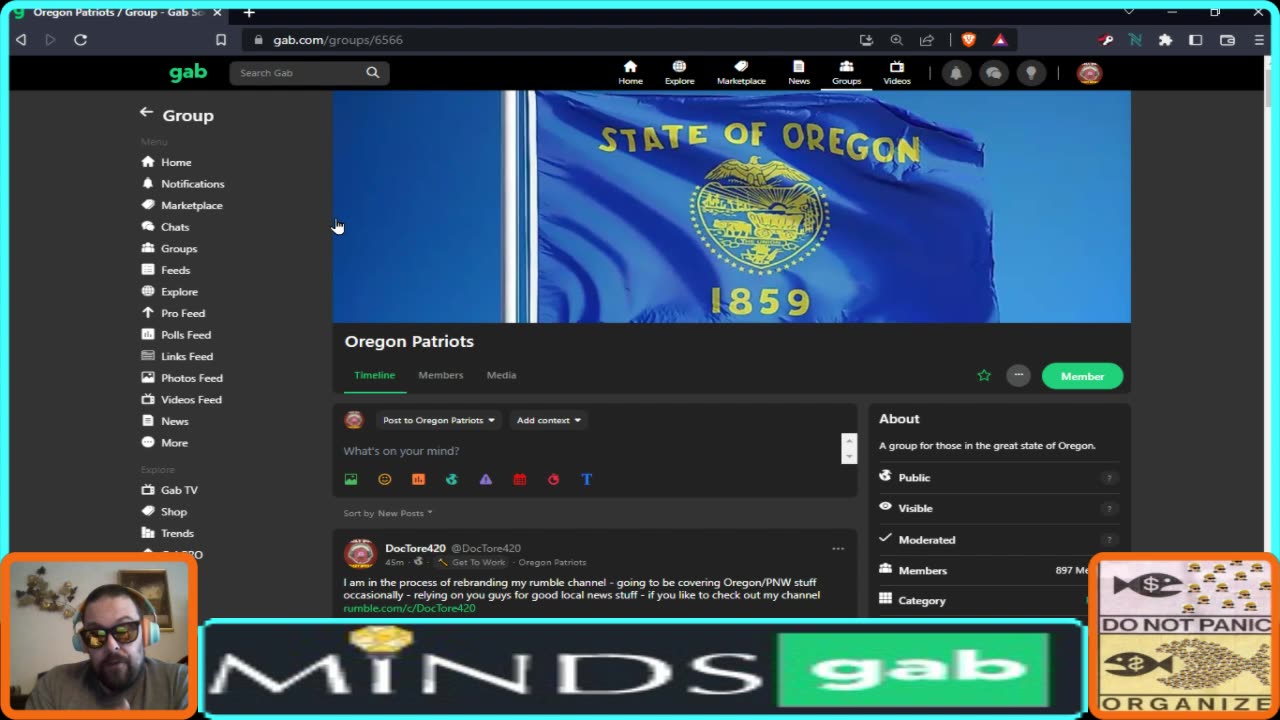Expand the Post to Oregon Patriots dropdown
The width and height of the screenshot is (1280, 720).
point(438,420)
